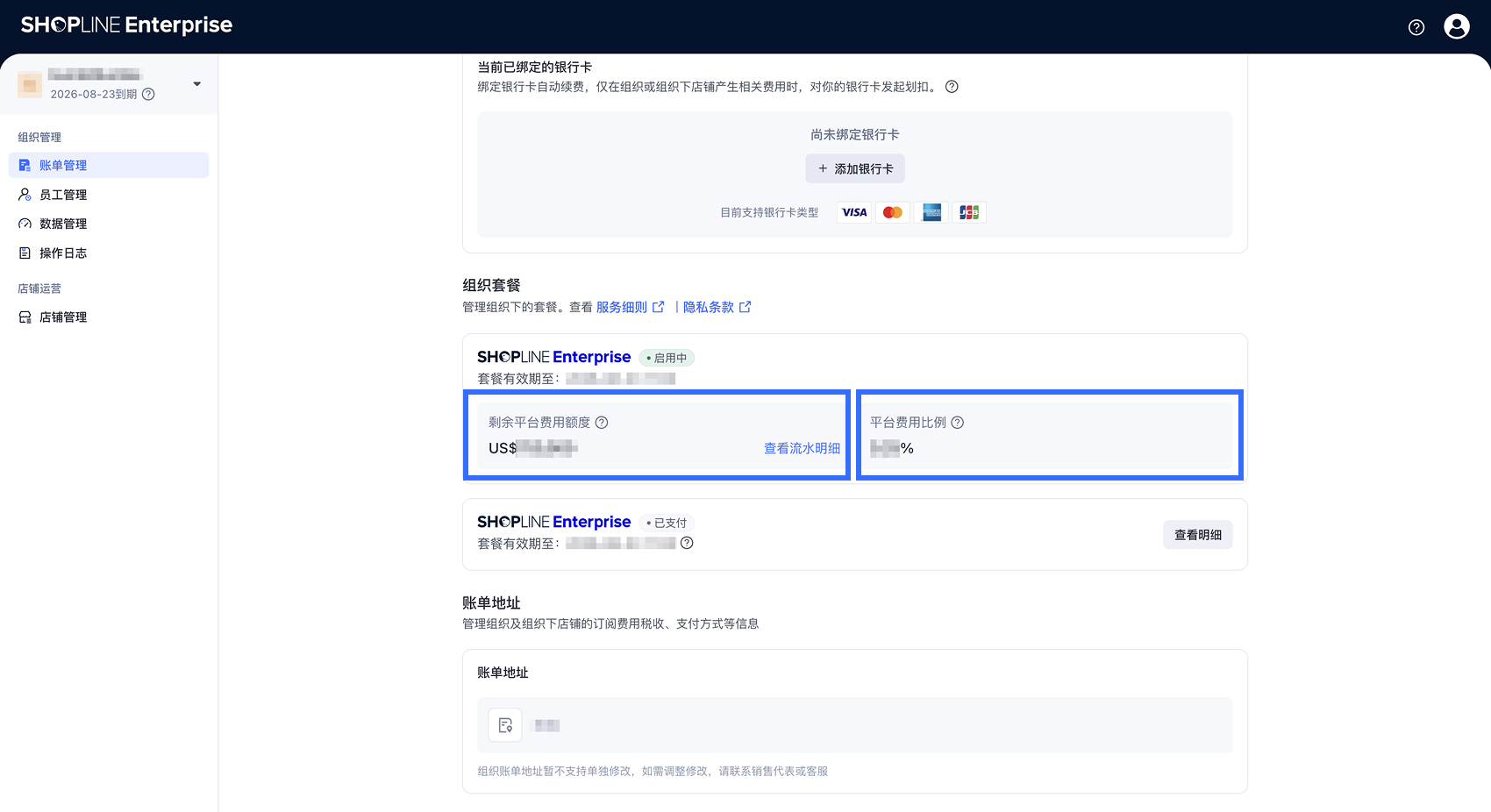This screenshot has width=1491, height=812.
Task: Click external-link icon beside 服务细则
Action: tap(659, 307)
